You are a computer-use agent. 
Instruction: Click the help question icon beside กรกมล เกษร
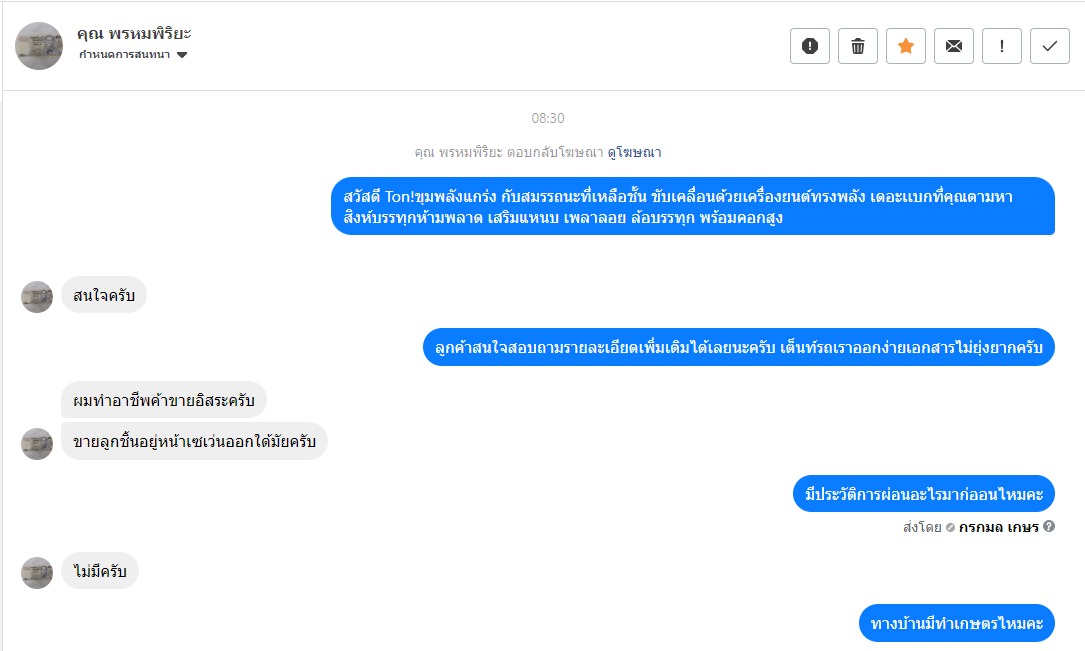coord(1049,526)
